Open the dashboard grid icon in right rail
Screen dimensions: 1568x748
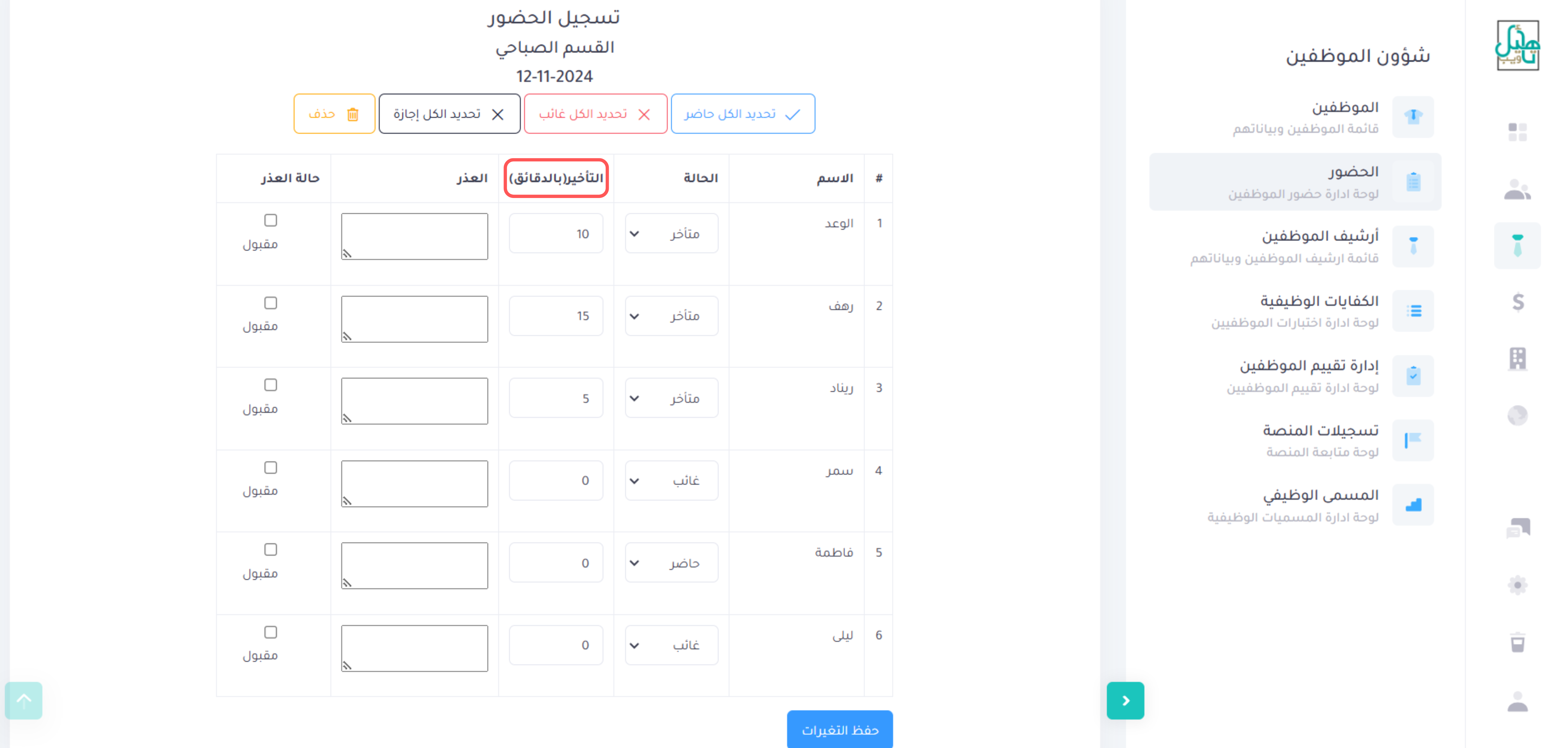pyautogui.click(x=1517, y=131)
